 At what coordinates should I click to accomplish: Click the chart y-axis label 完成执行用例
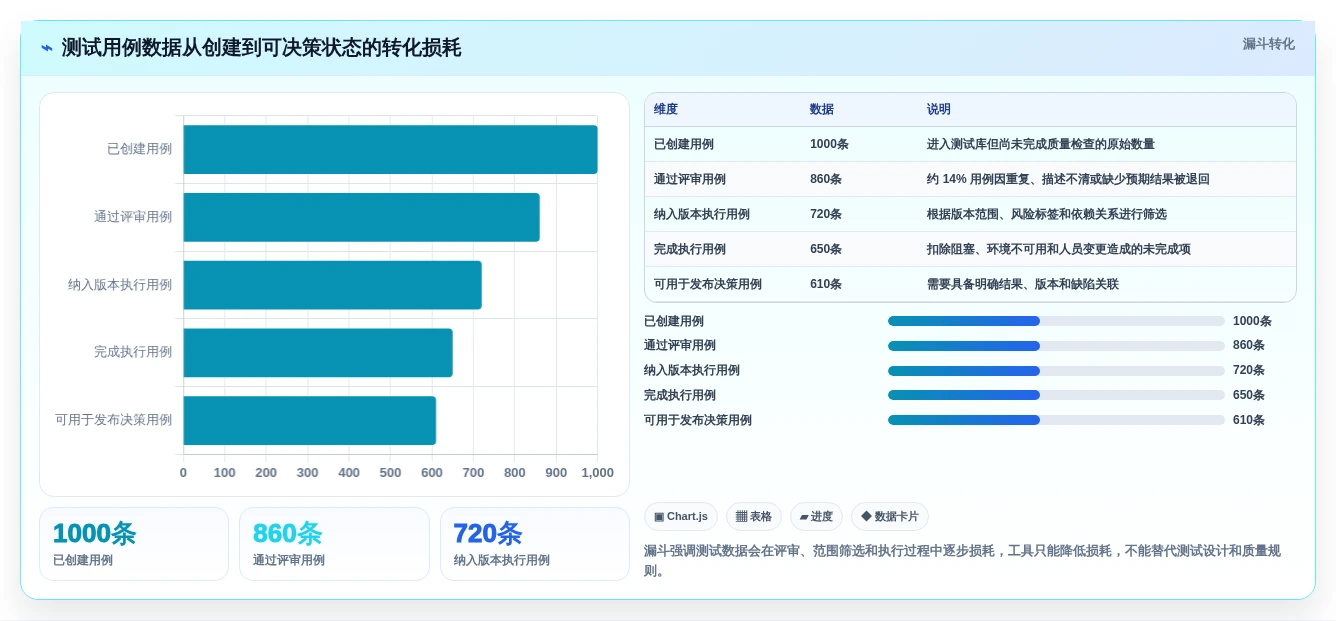pos(133,352)
